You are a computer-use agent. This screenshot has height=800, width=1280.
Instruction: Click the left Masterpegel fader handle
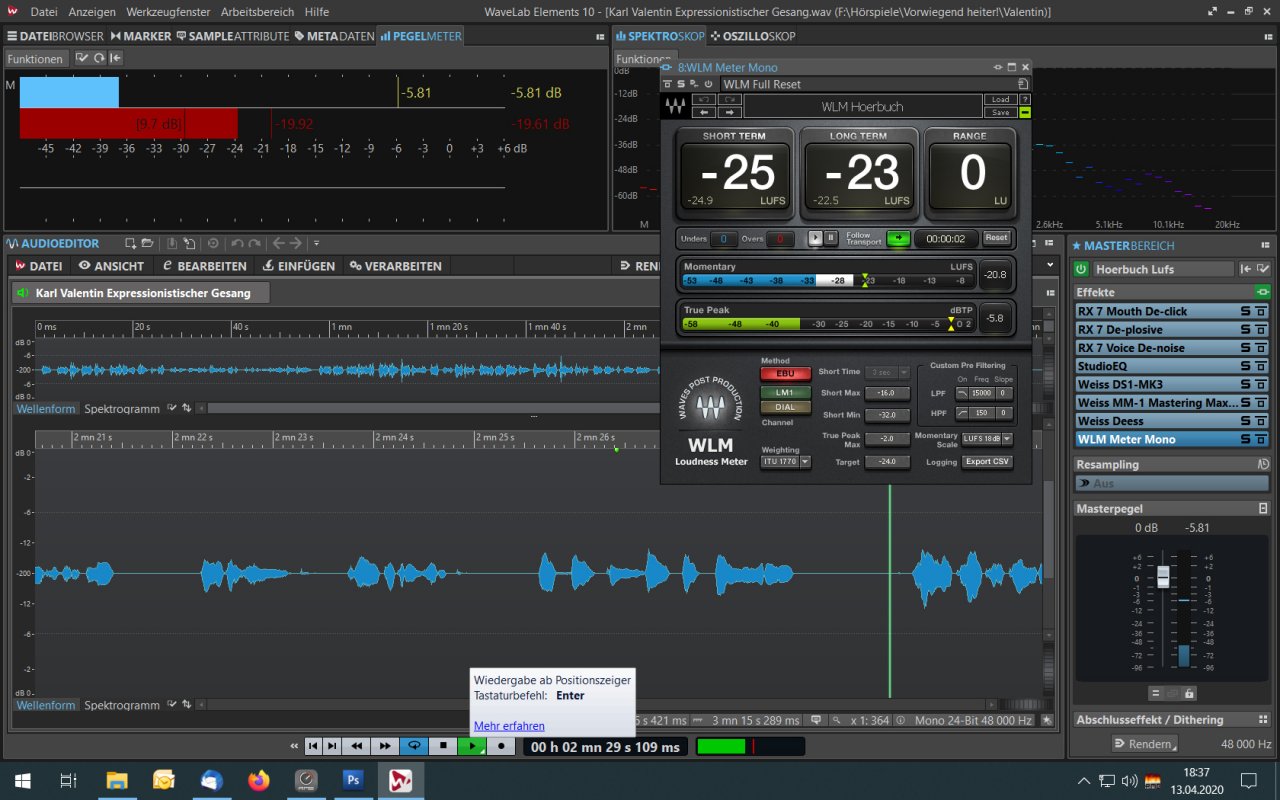(x=1163, y=576)
